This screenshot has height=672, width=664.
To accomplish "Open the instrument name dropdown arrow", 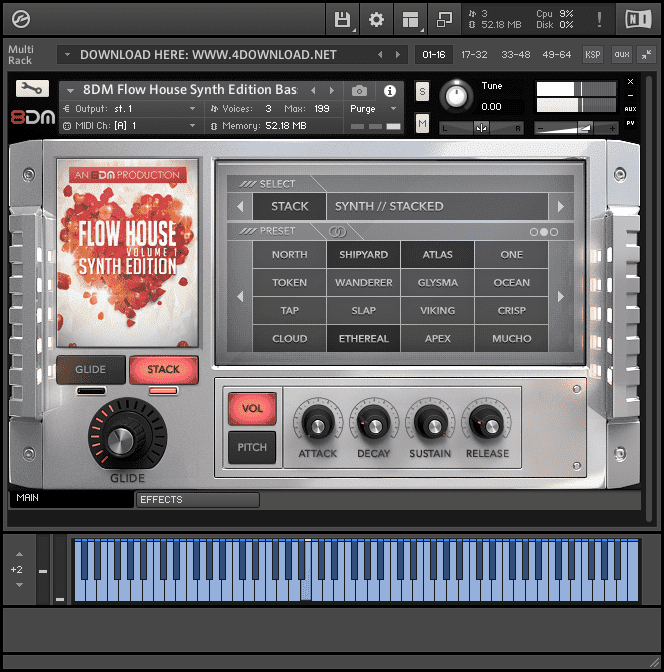I will click(x=70, y=90).
